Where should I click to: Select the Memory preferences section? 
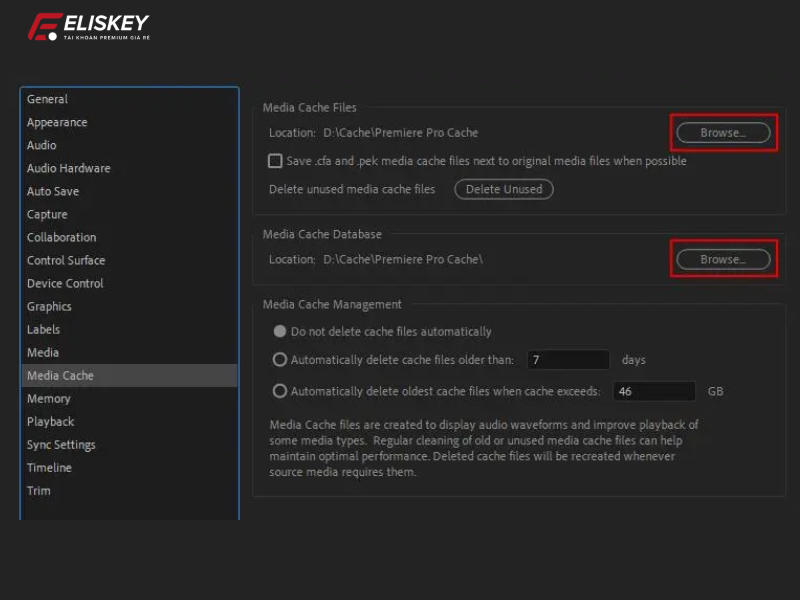click(49, 398)
